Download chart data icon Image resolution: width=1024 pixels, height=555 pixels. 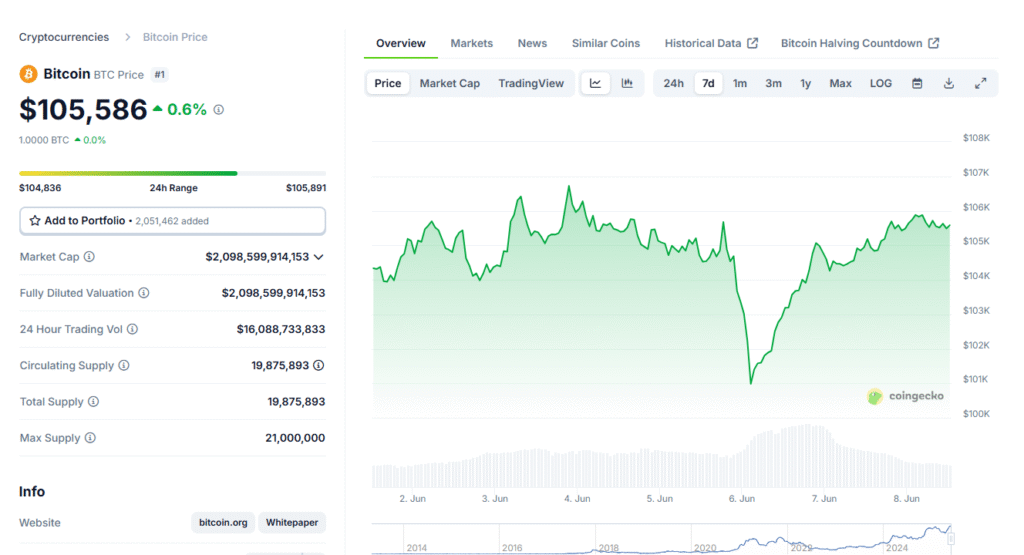pyautogui.click(x=949, y=84)
